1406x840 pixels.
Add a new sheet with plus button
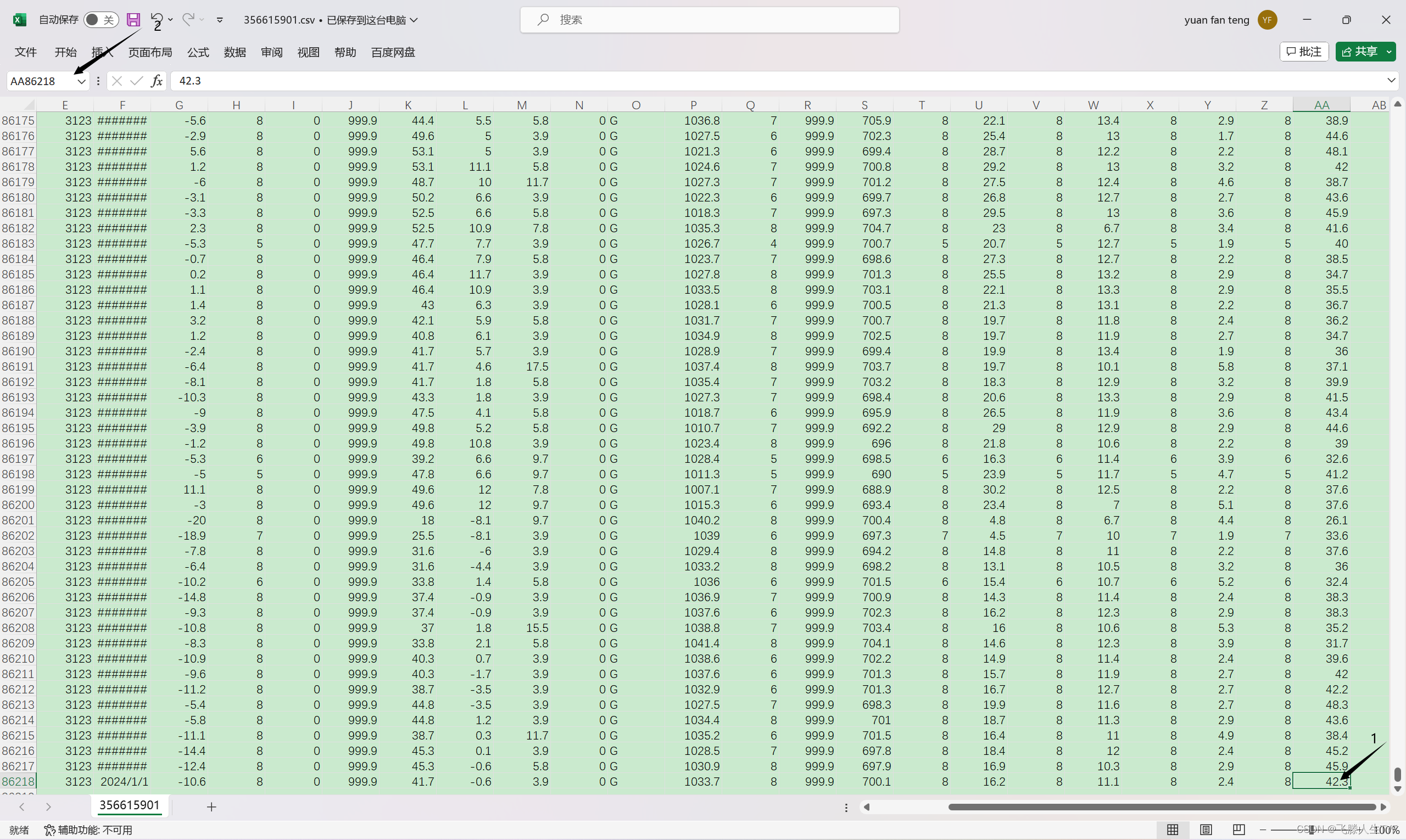point(211,807)
